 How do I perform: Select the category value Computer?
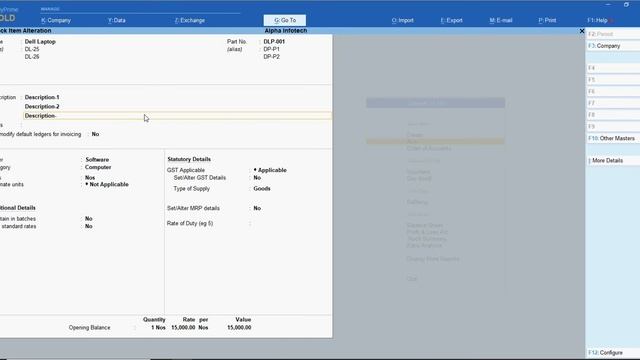[98, 167]
